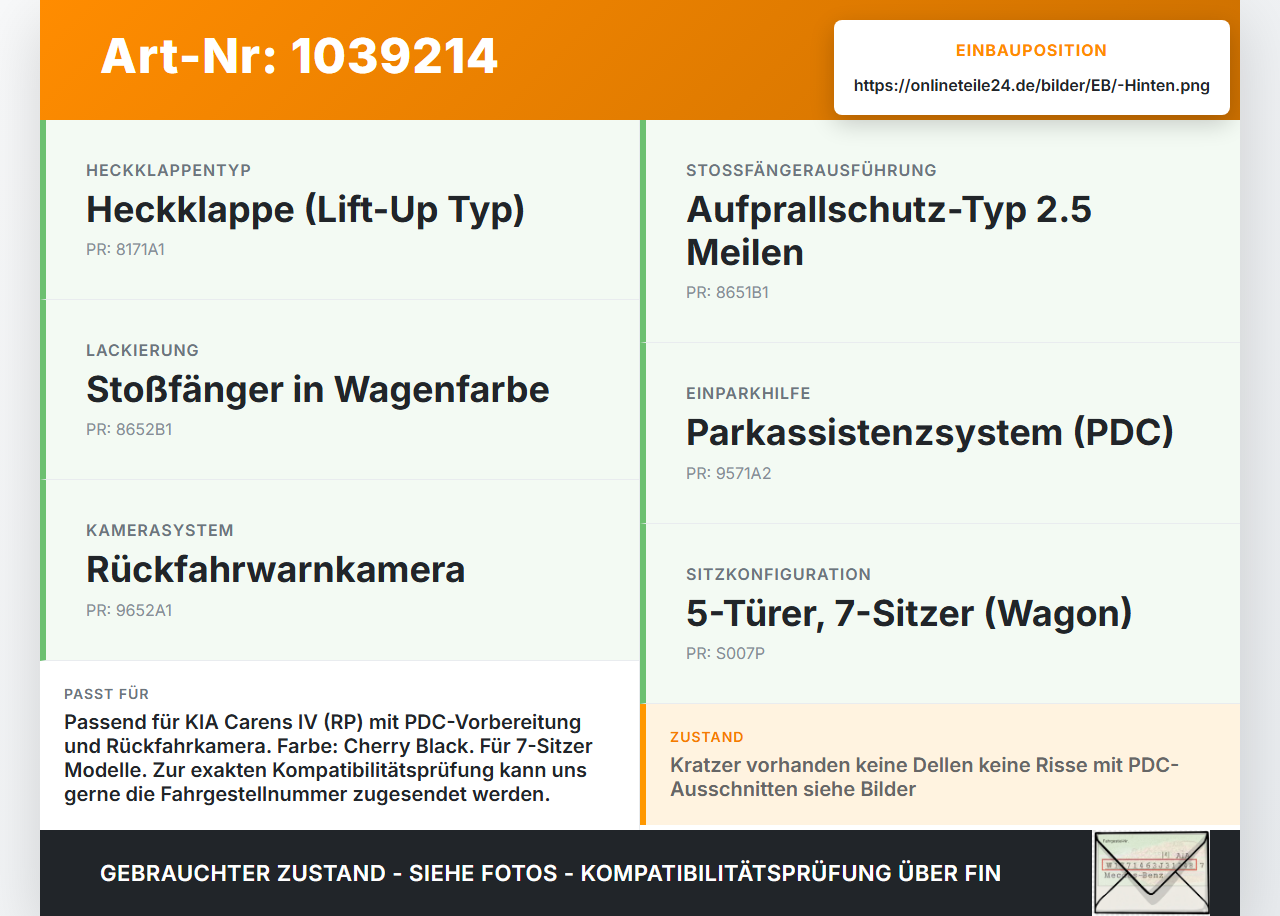Image resolution: width=1280 pixels, height=916 pixels.
Task: Click the PR: 8171A1 code
Action: (x=125, y=250)
